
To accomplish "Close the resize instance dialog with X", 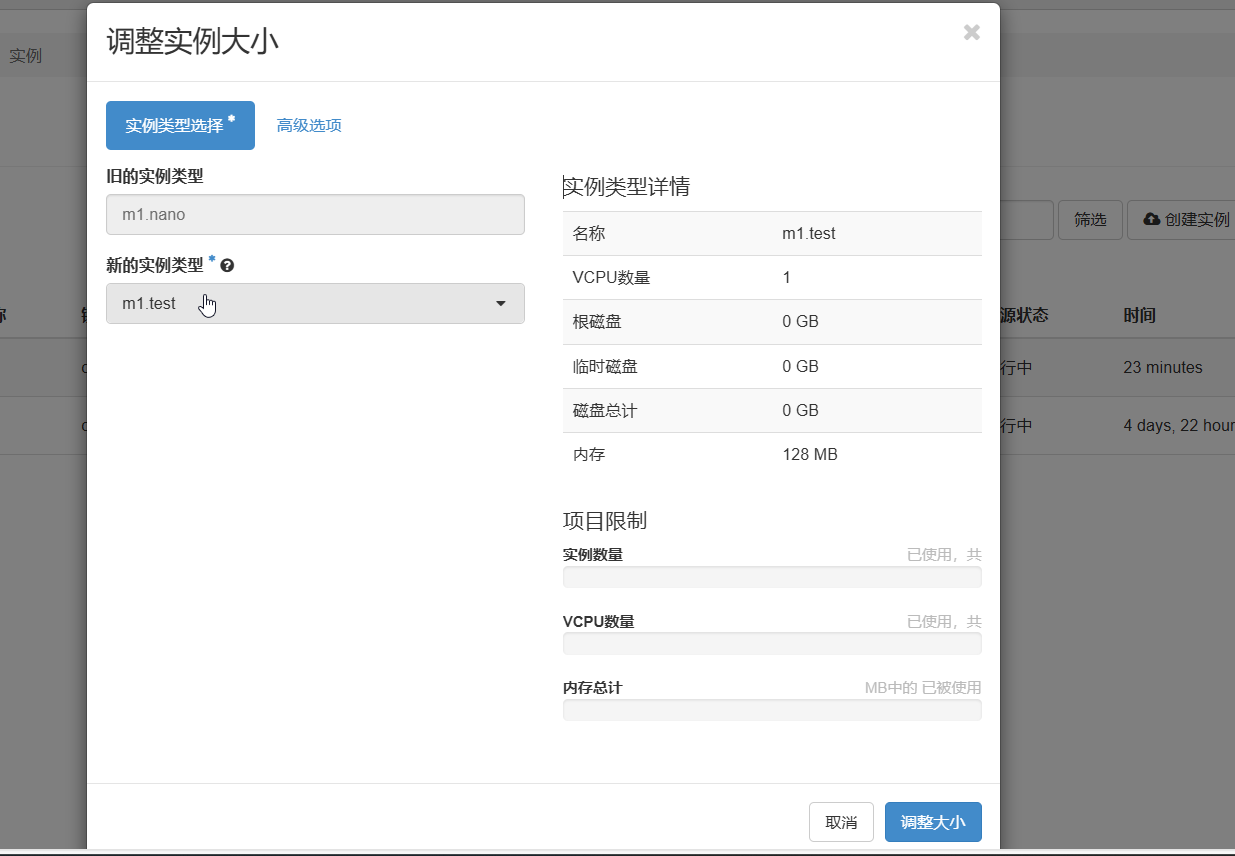I will point(971,32).
